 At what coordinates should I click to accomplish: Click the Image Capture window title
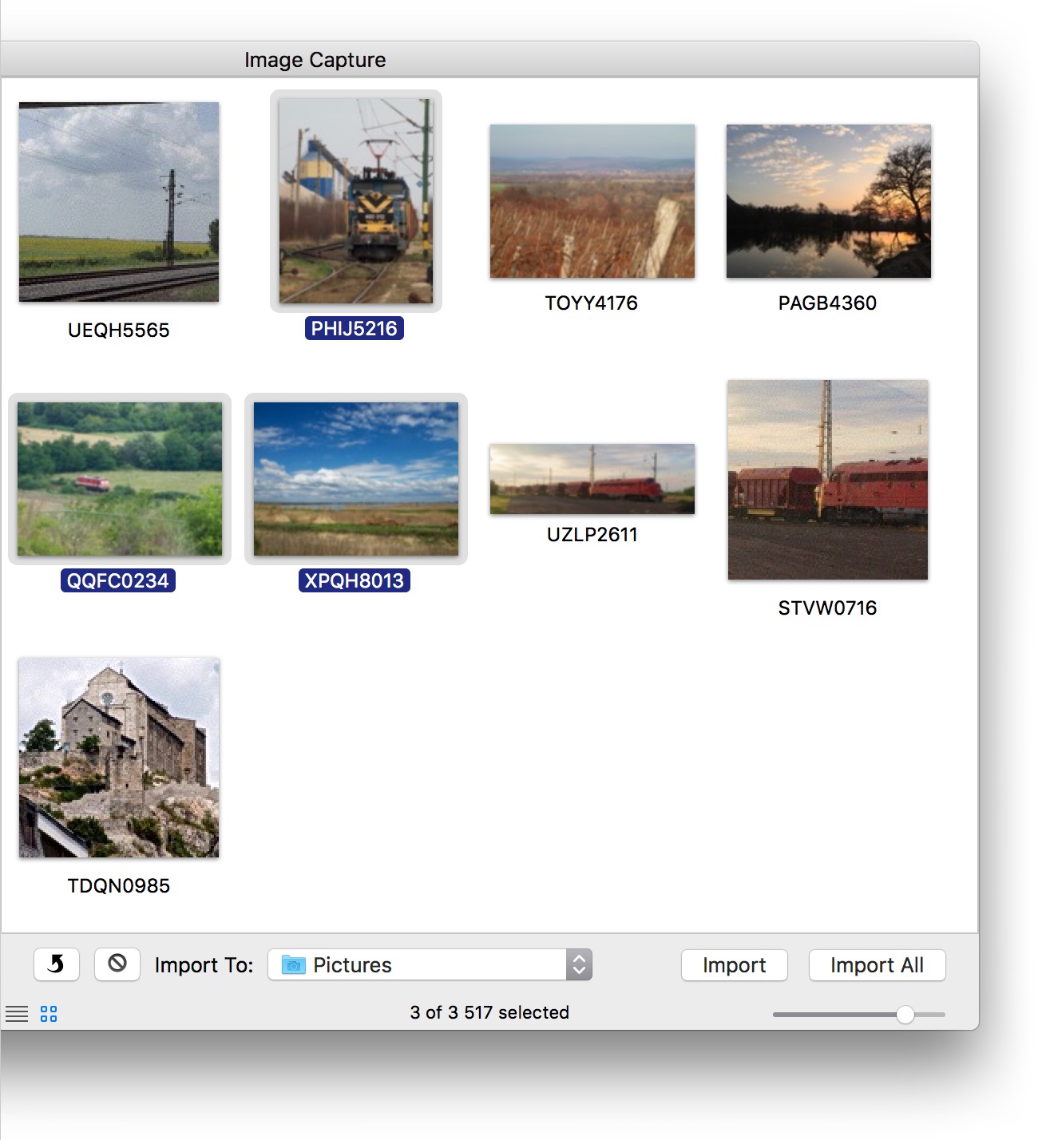click(x=315, y=60)
